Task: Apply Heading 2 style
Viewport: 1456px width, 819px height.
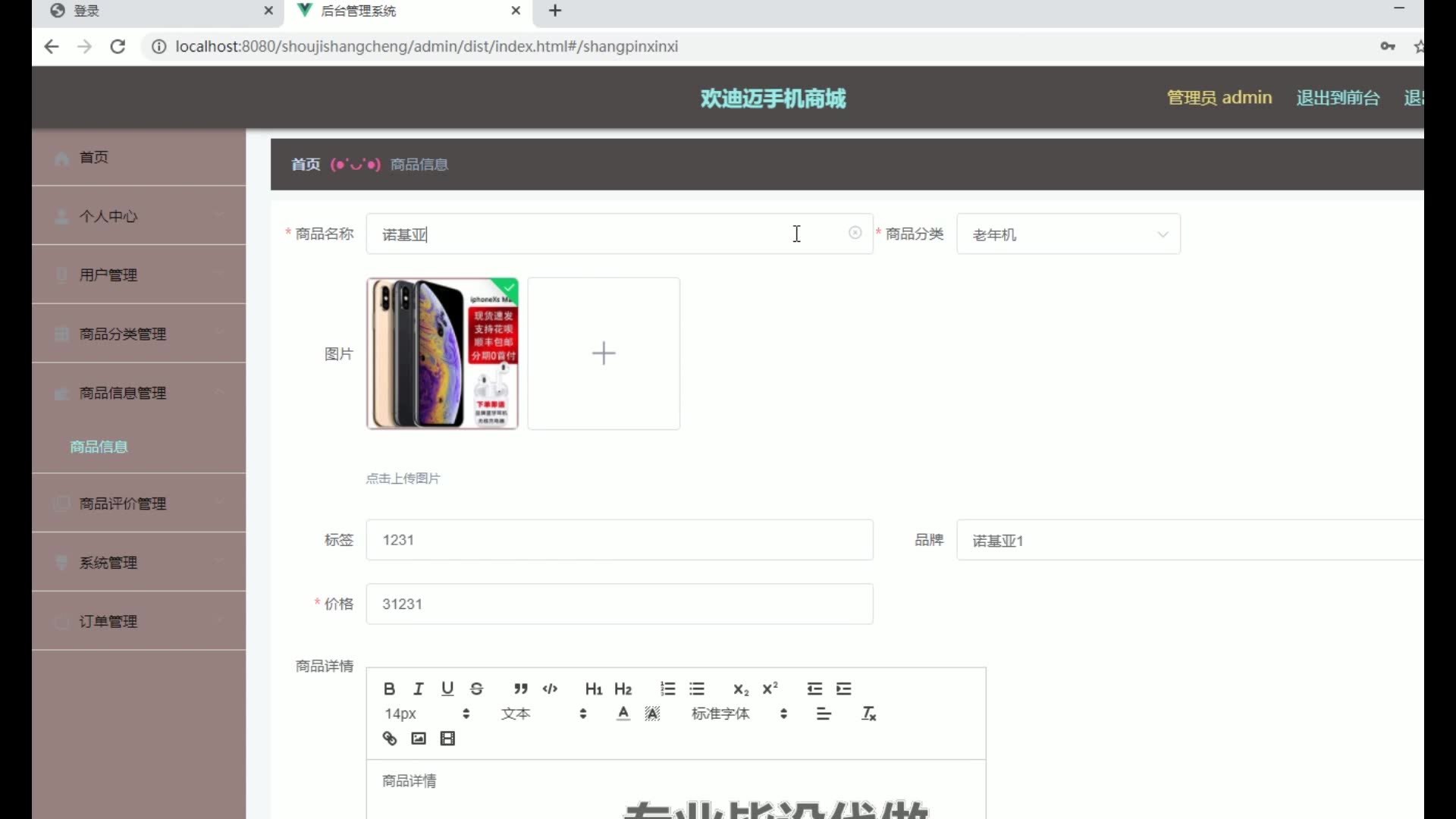Action: [x=623, y=689]
